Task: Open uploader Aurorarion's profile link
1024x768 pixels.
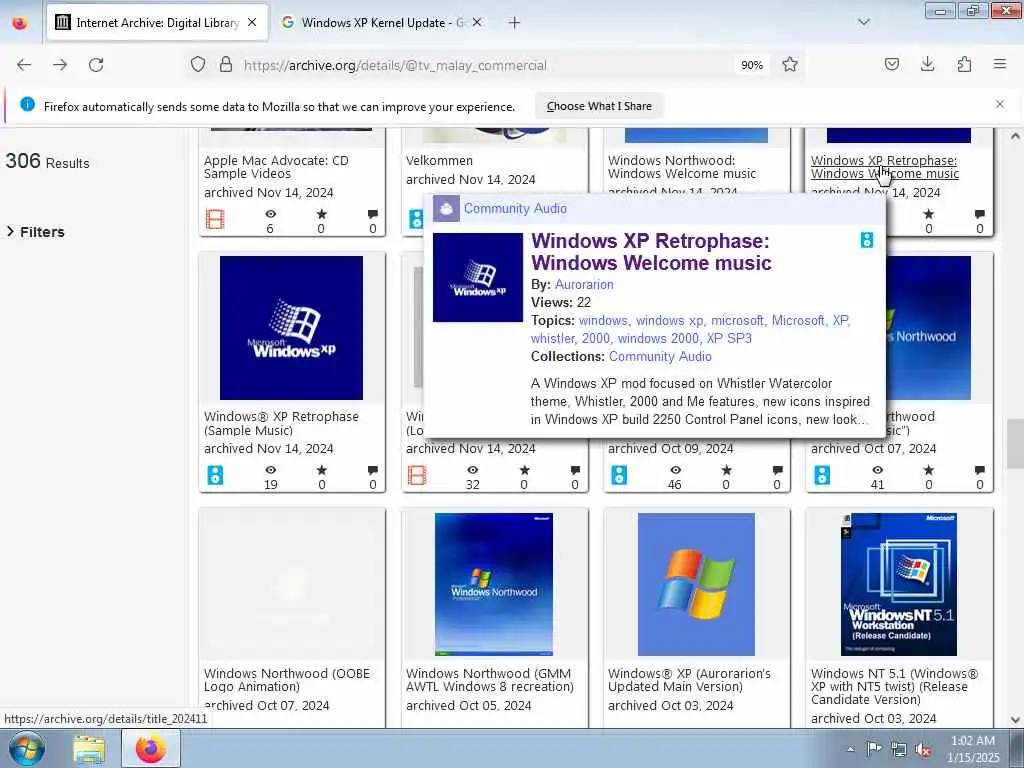Action: (584, 284)
